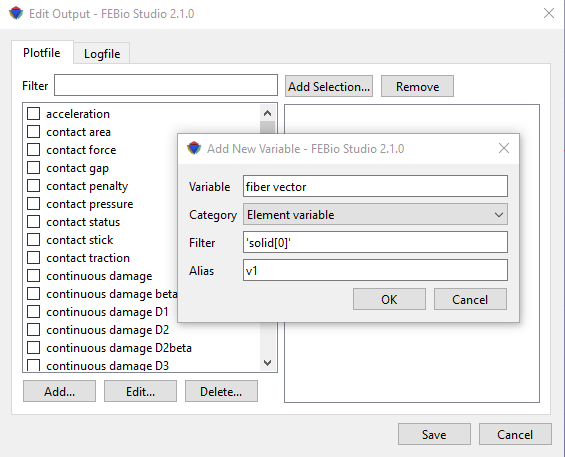
Task: Click the Filter field containing 'solid[0]'
Action: click(x=375, y=242)
